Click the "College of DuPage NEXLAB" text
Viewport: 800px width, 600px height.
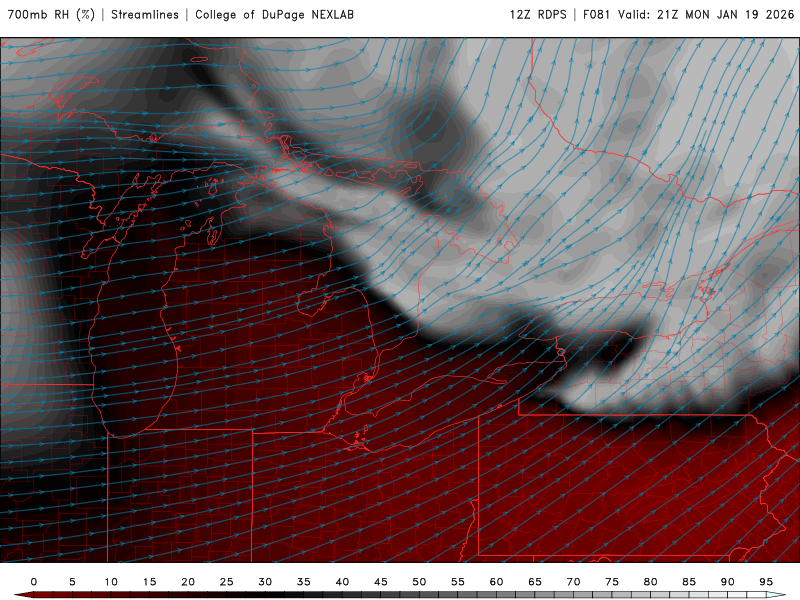pyautogui.click(x=274, y=15)
